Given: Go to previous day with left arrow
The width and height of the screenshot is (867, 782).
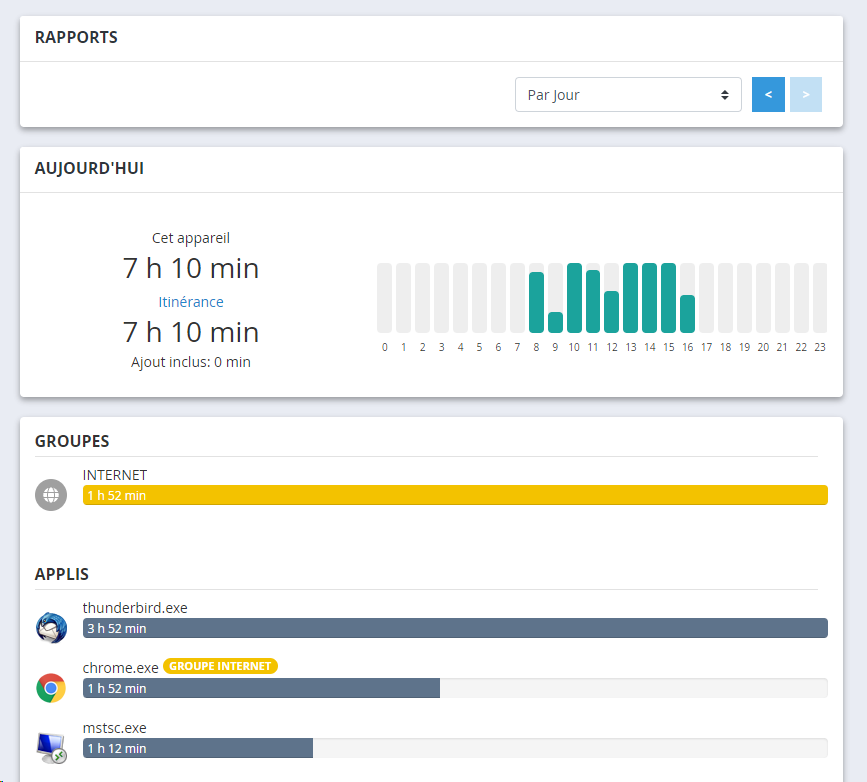Looking at the screenshot, I should [x=768, y=95].
